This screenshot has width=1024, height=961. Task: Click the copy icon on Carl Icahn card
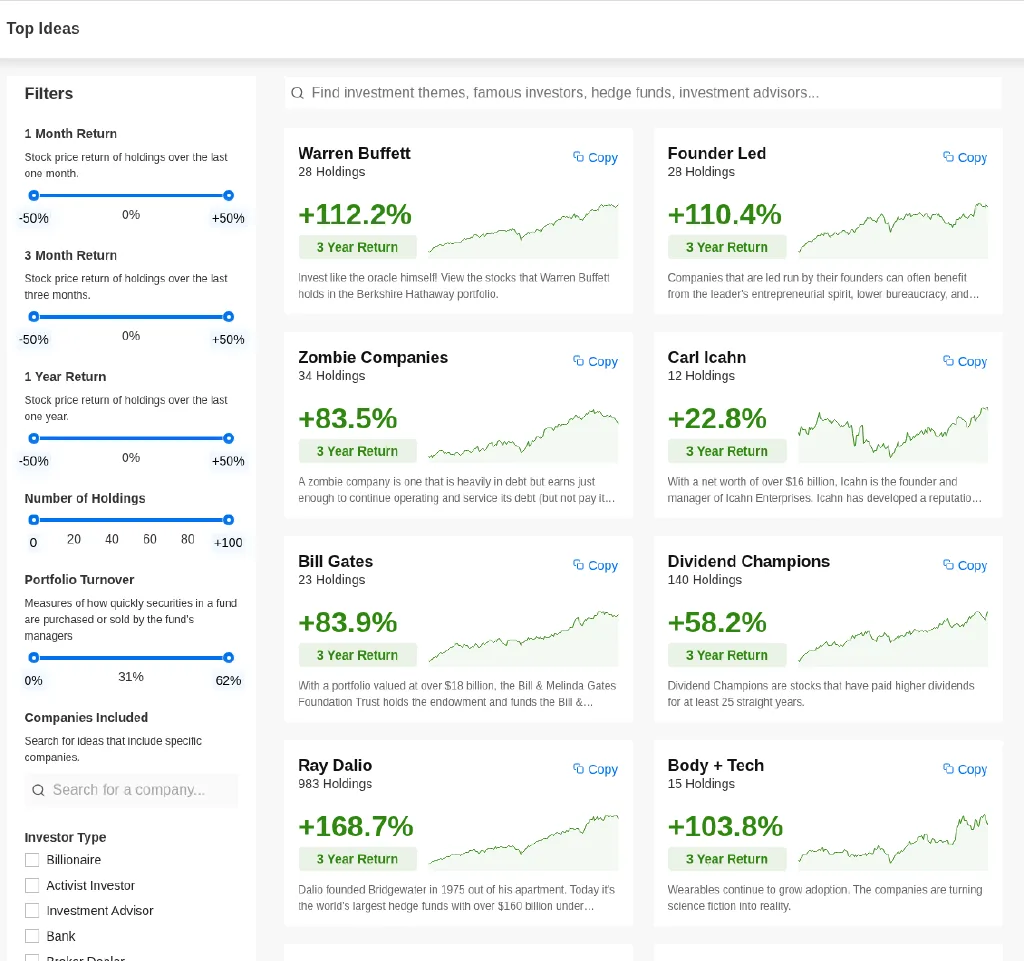coord(948,360)
